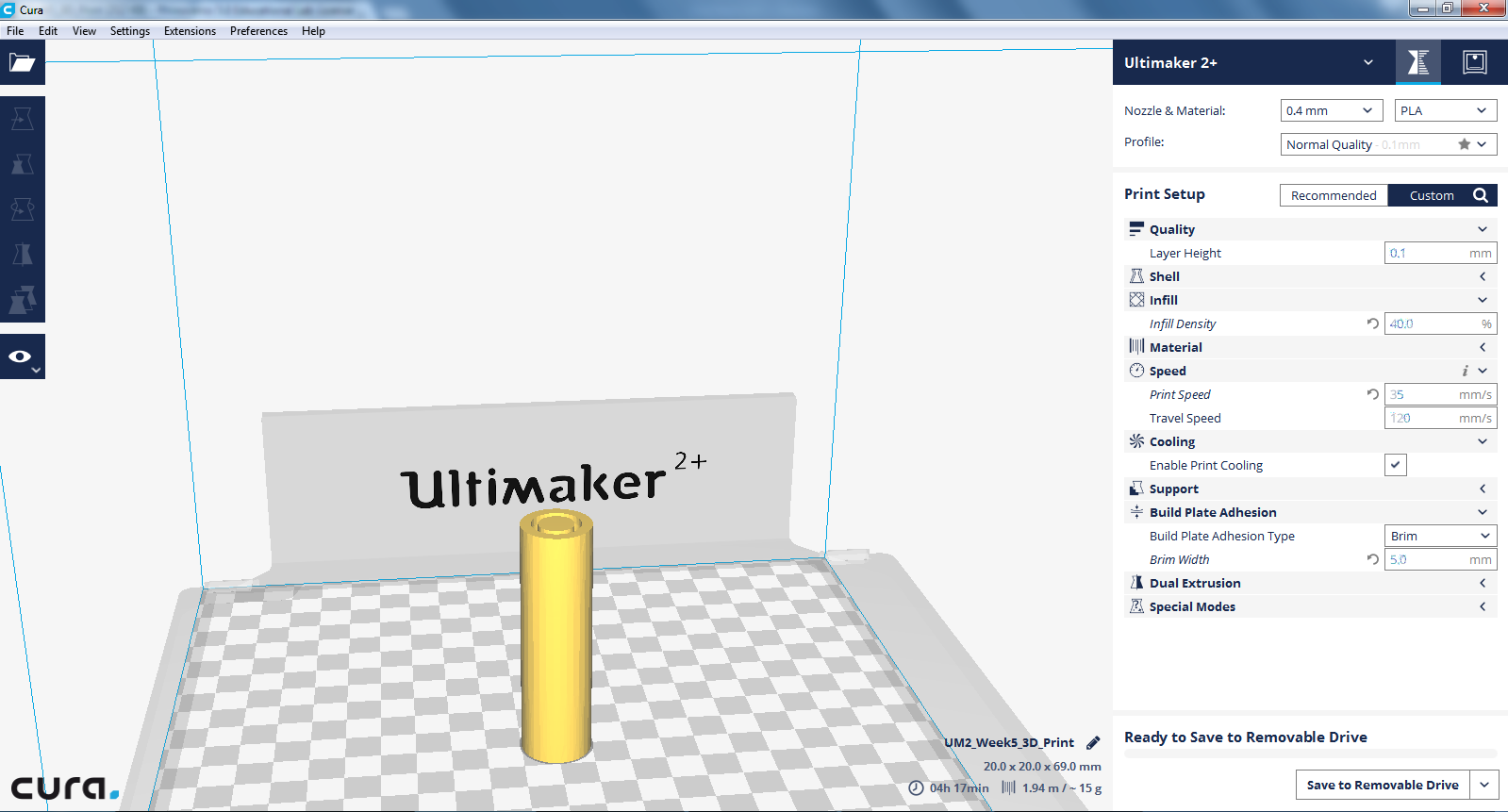
Task: Open the Normal Quality profile dropdown
Action: point(1389,144)
